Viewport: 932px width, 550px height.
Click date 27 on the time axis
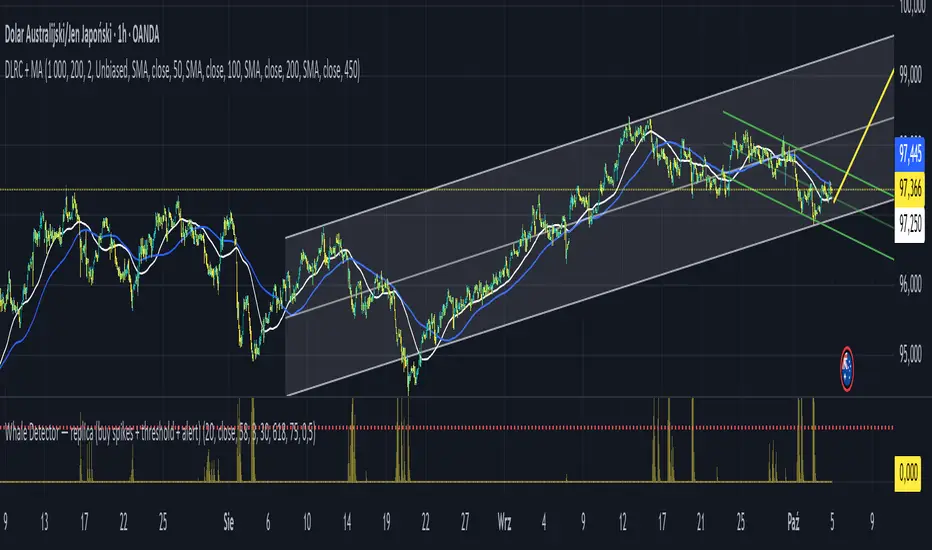(x=465, y=523)
